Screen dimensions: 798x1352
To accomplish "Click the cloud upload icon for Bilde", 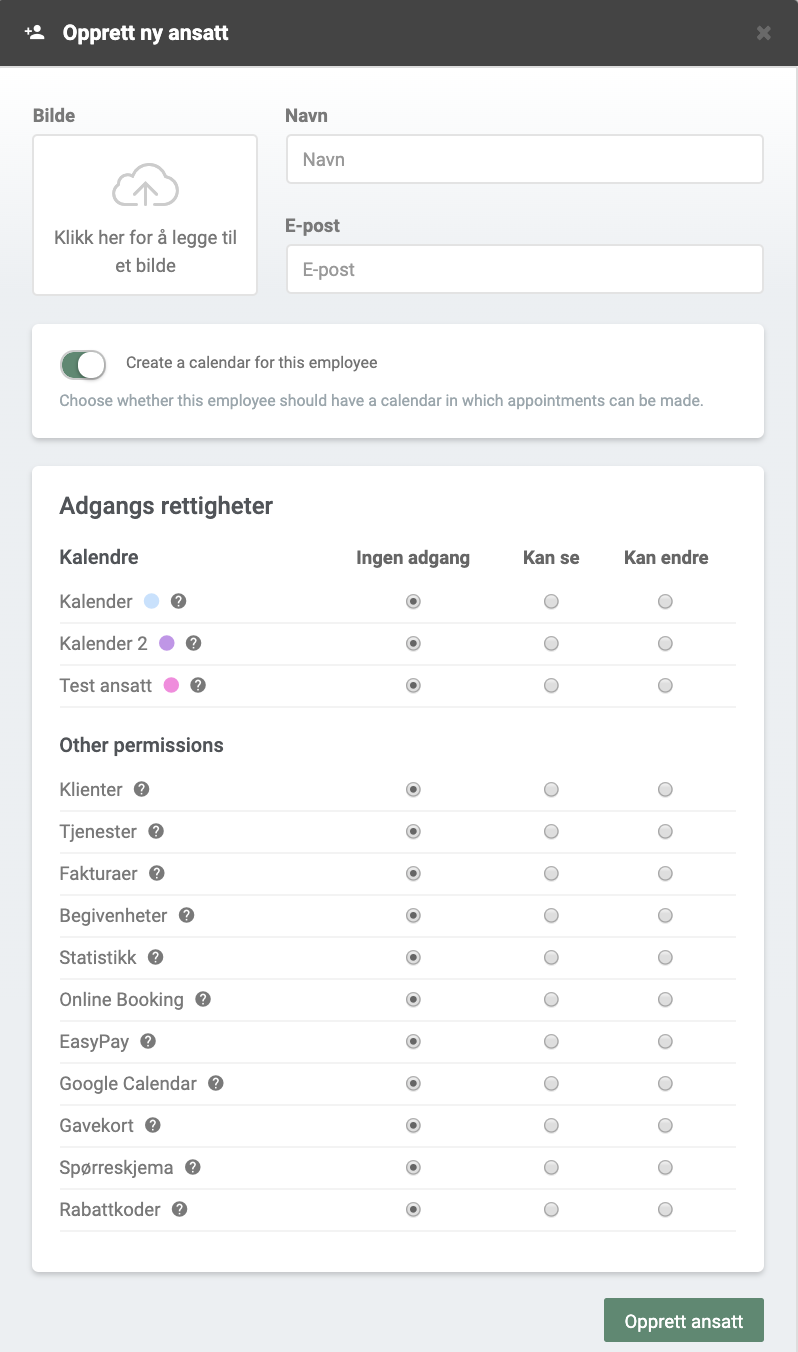I will [145, 187].
